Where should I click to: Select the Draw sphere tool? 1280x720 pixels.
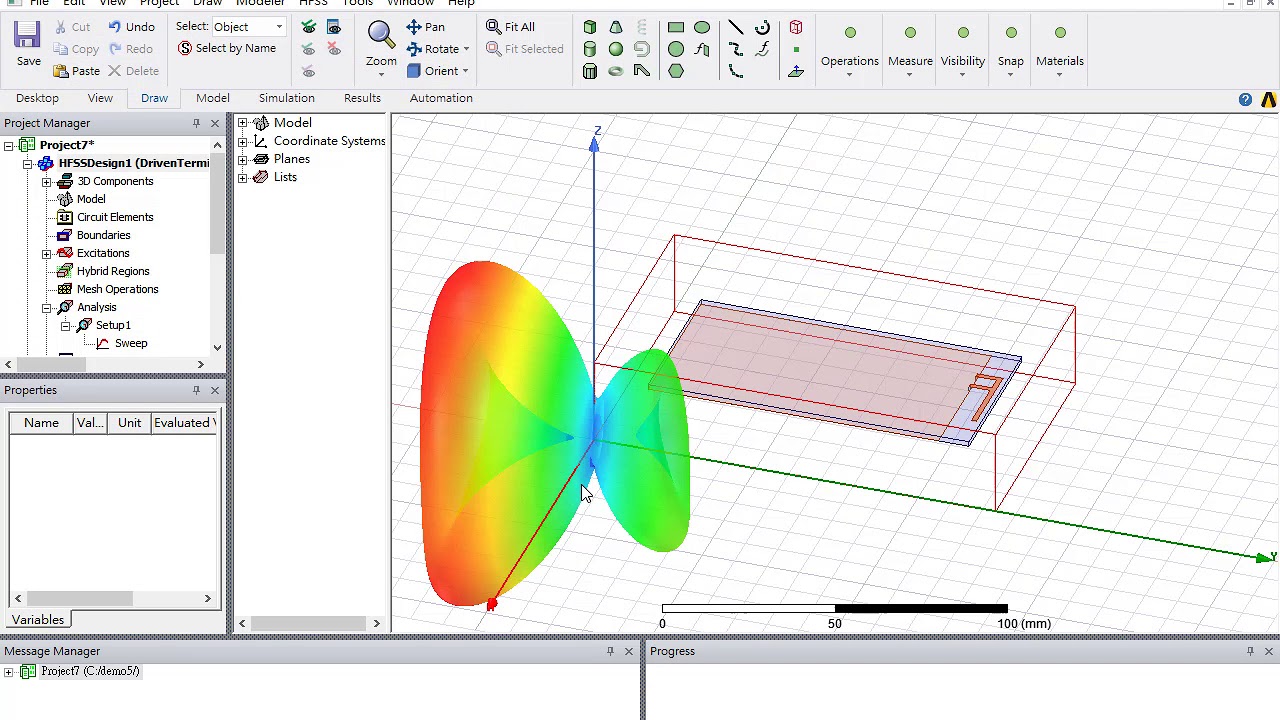616,49
